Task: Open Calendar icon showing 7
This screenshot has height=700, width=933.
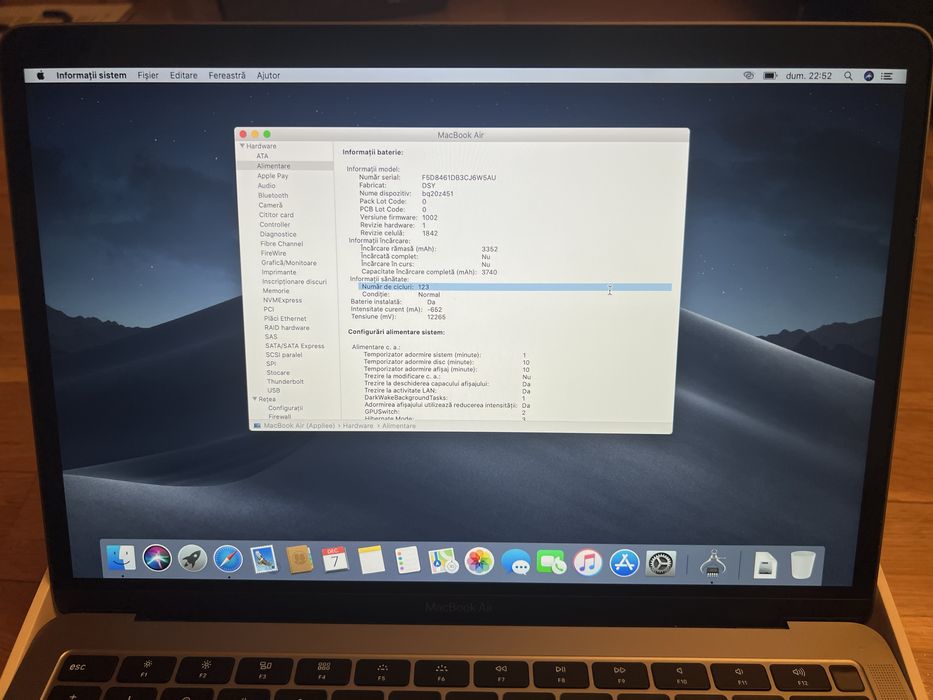Action: pyautogui.click(x=335, y=560)
